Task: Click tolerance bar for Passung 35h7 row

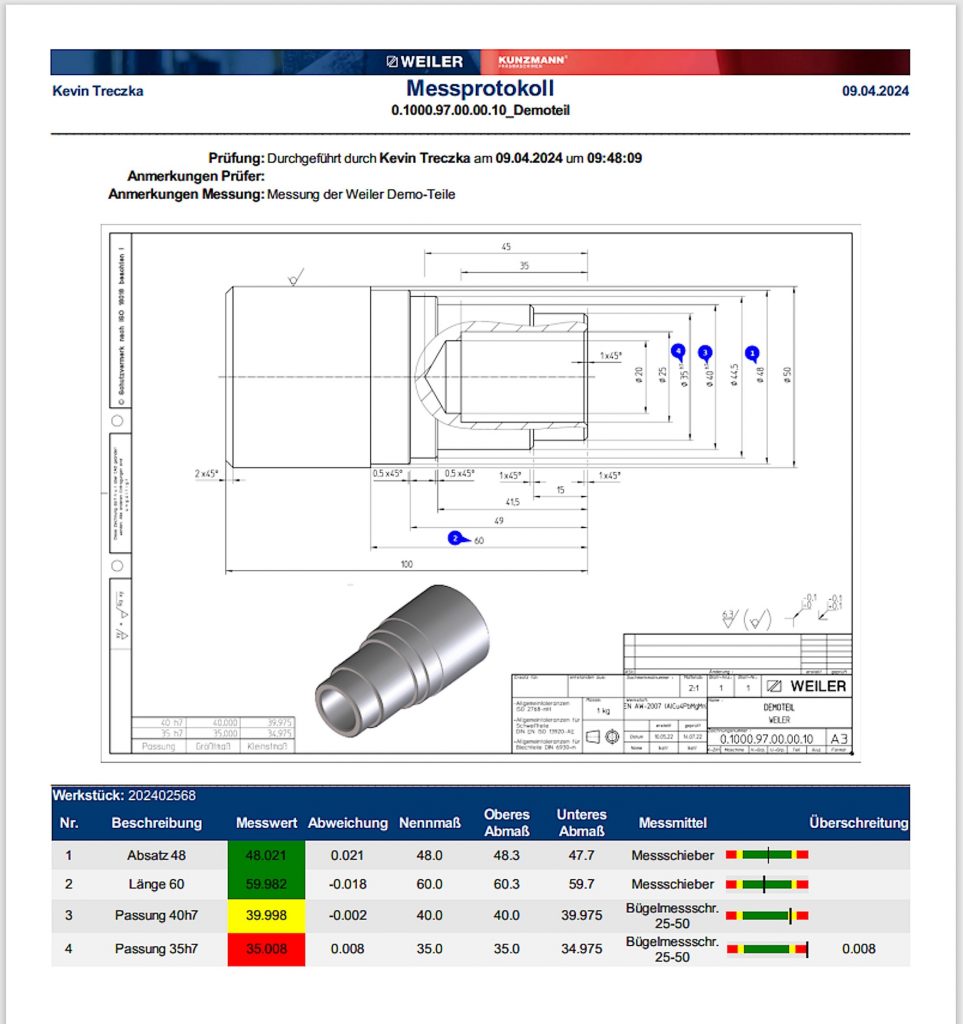Action: point(767,948)
